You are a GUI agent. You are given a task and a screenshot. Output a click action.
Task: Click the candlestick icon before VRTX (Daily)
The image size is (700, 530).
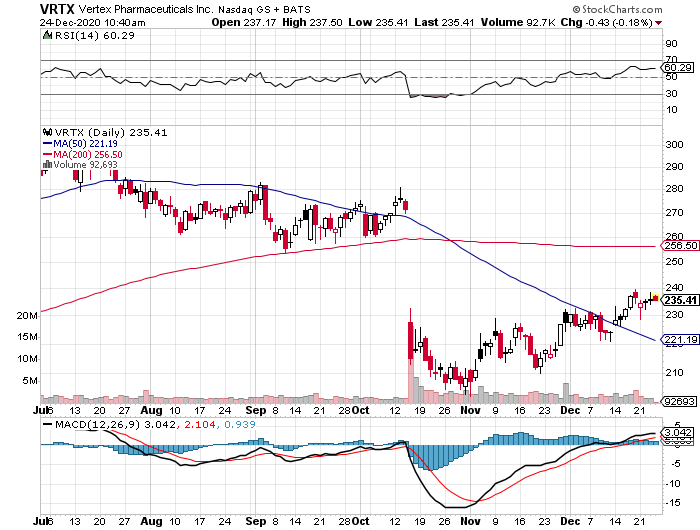(47, 132)
